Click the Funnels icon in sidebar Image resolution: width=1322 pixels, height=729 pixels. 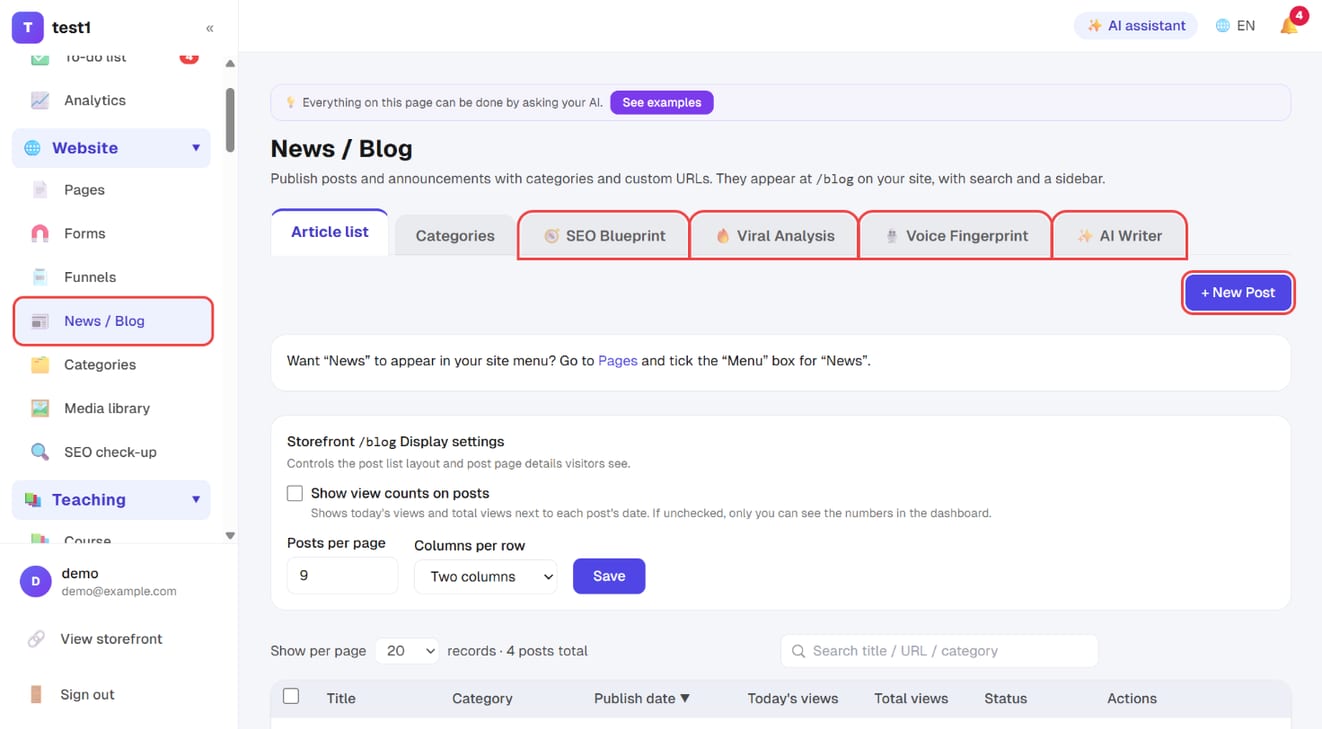[x=40, y=277]
